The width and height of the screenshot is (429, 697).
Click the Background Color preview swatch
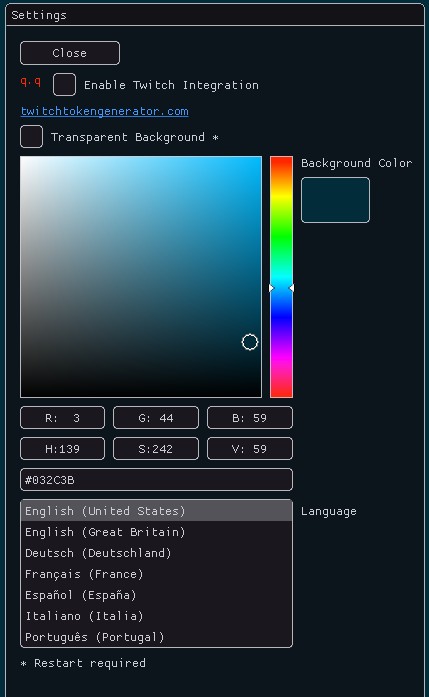click(x=335, y=200)
